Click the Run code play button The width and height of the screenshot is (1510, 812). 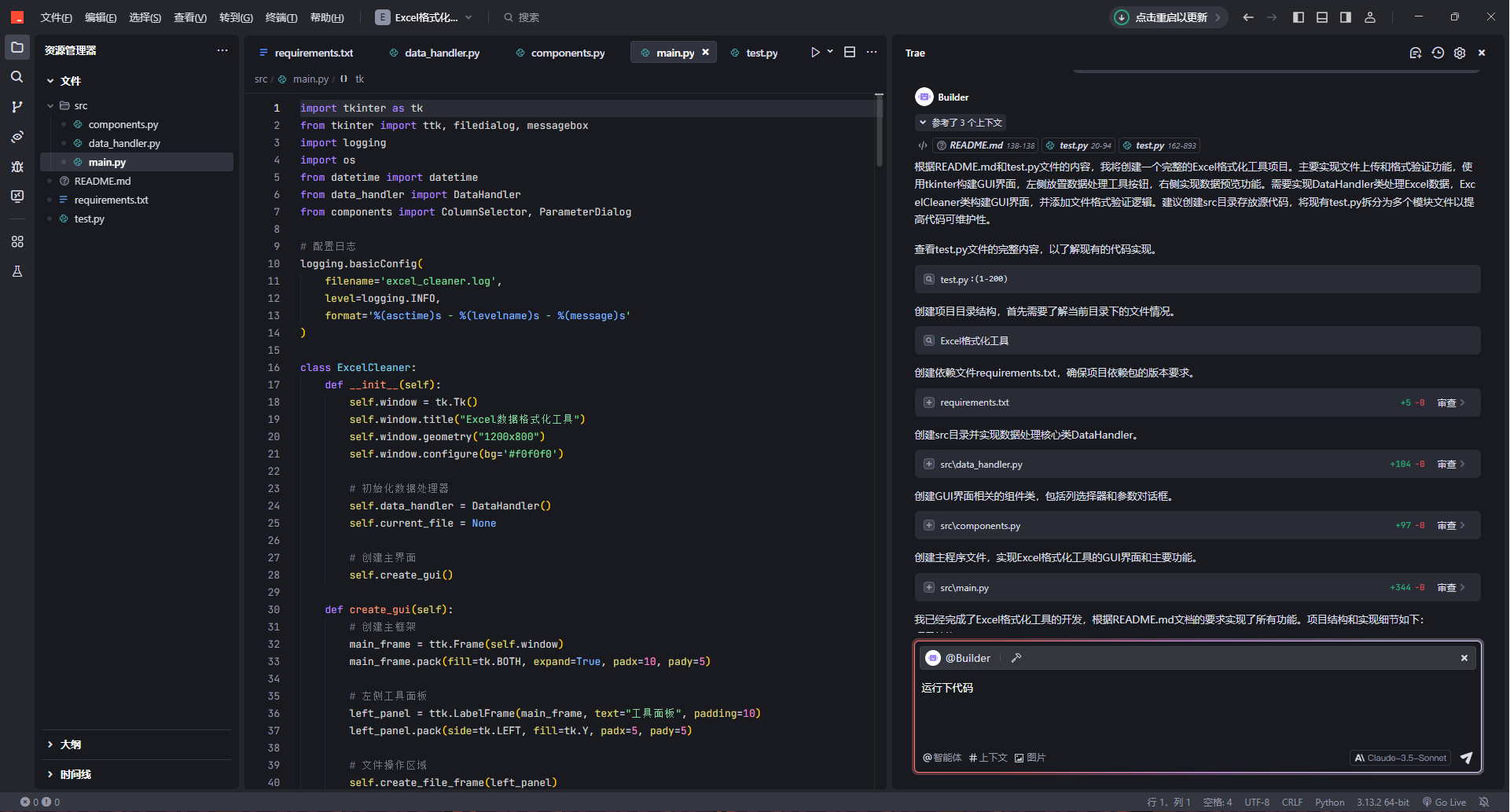[x=815, y=53]
